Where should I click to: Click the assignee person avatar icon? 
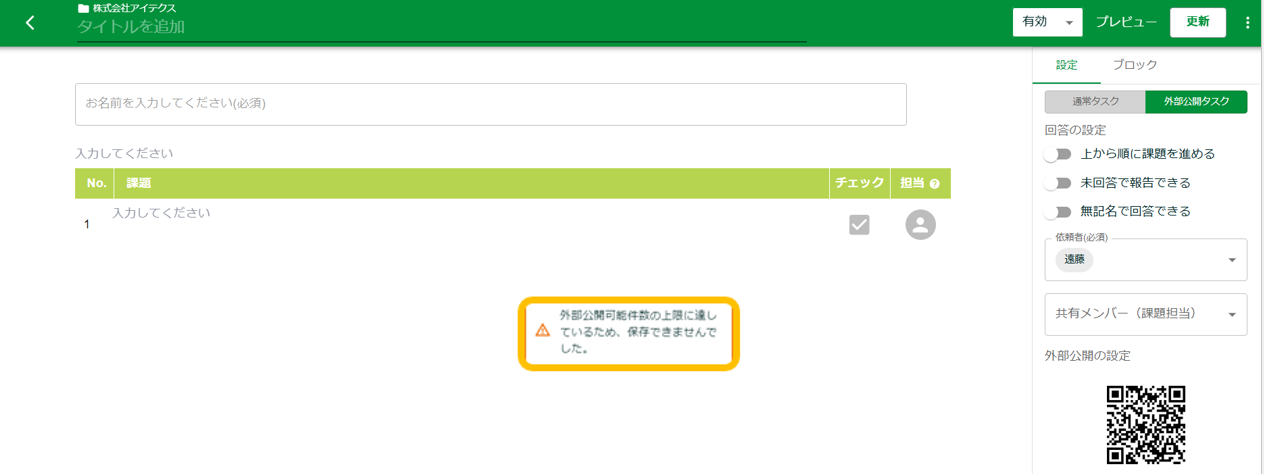(920, 225)
